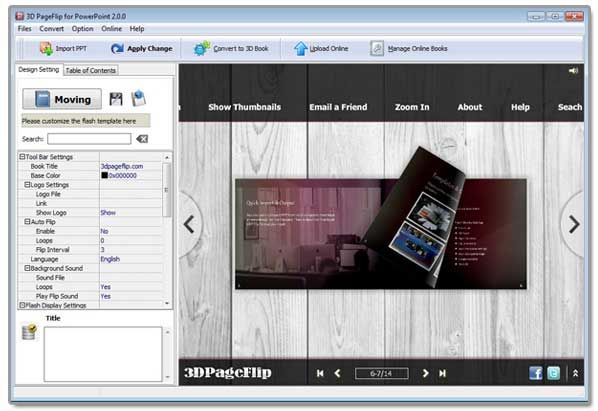Click the Flip Interval value 3
Viewport: 598px width, 411px height.
coord(103,250)
